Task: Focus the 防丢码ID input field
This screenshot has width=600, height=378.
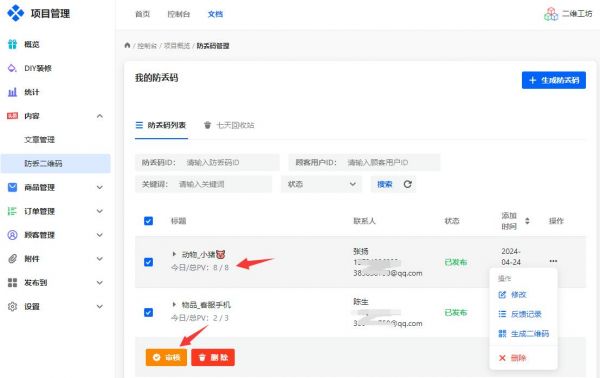Action: (207, 163)
